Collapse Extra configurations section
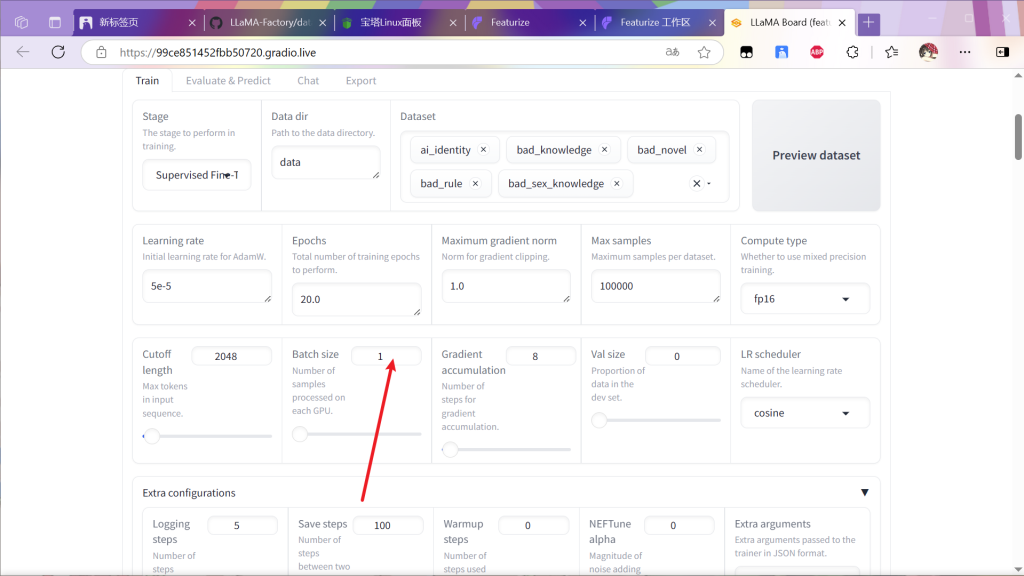The width and height of the screenshot is (1024, 576). pos(865,492)
